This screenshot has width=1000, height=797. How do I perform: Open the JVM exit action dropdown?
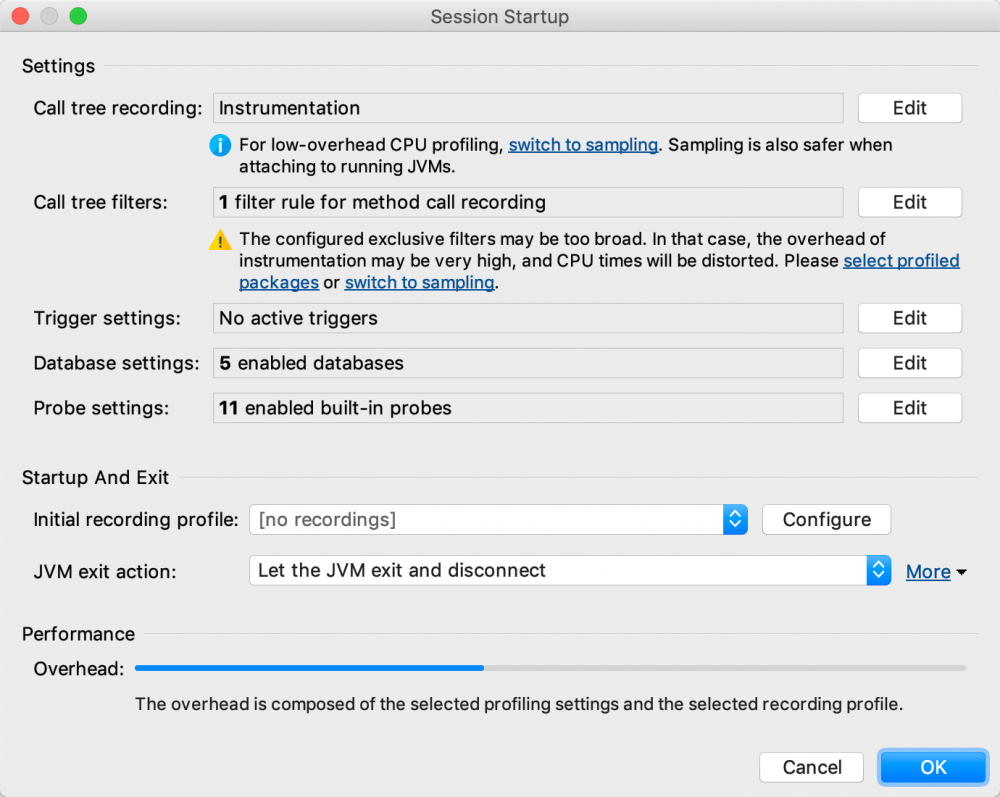(879, 570)
